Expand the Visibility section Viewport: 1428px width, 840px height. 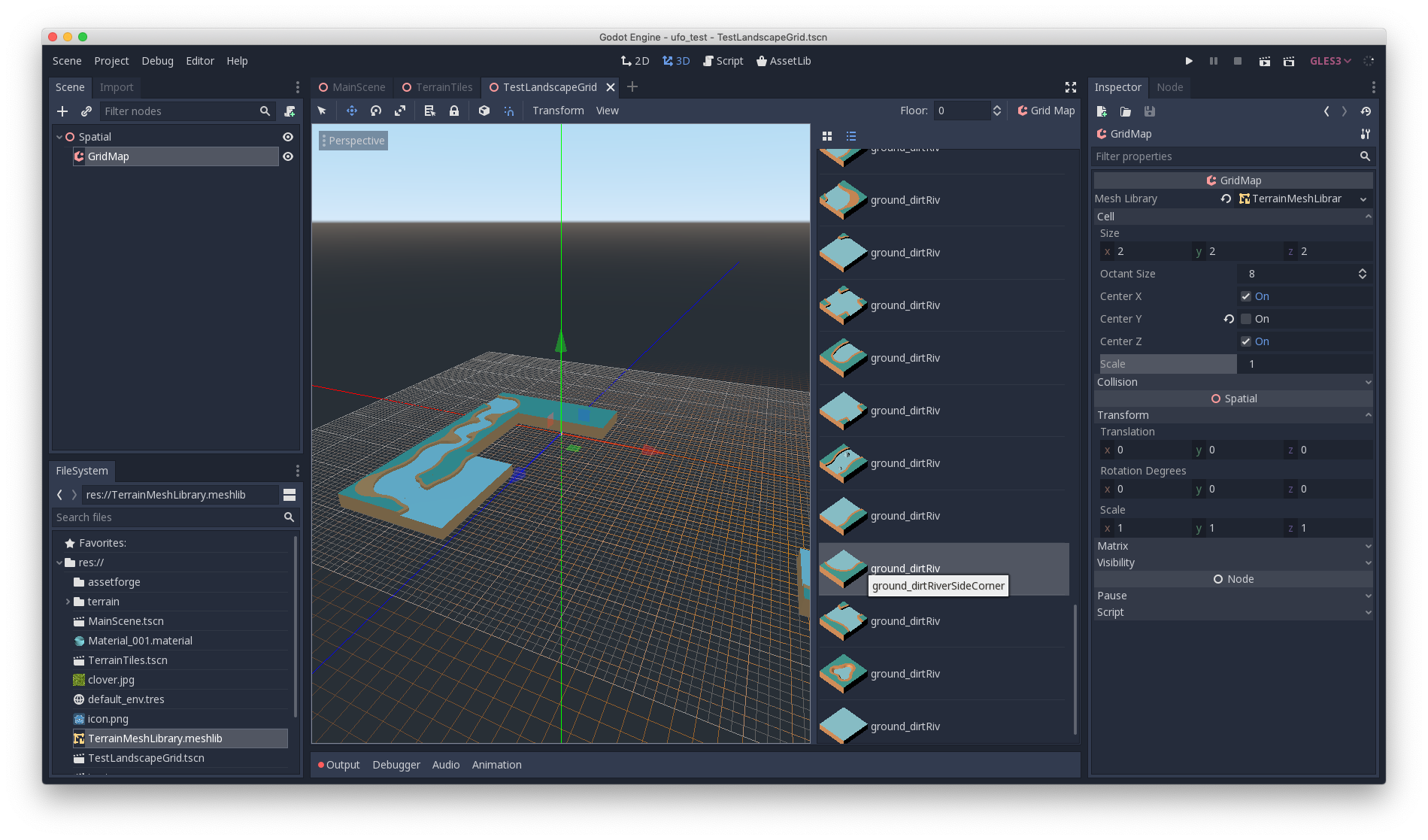coord(1233,563)
